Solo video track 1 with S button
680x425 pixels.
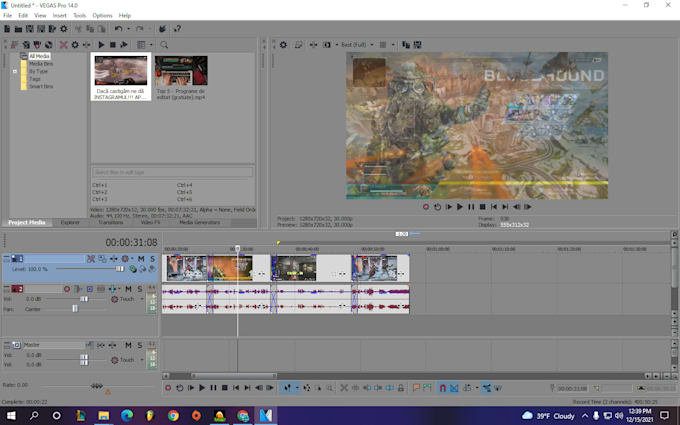[x=152, y=259]
